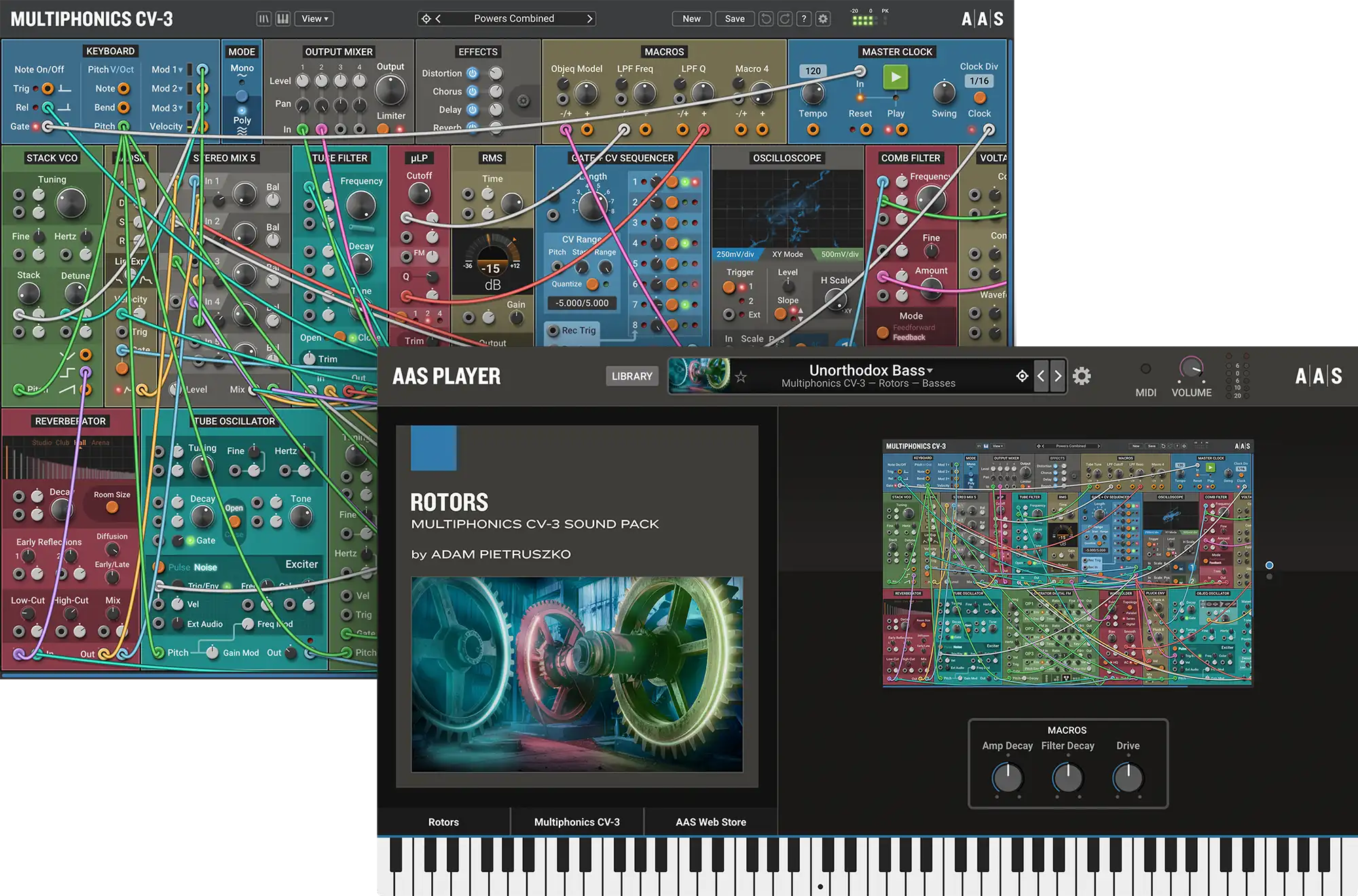This screenshot has height=896, width=1358.
Task: Click the Multiphonics patch thumbnail in AAS Player
Action: click(1067, 563)
